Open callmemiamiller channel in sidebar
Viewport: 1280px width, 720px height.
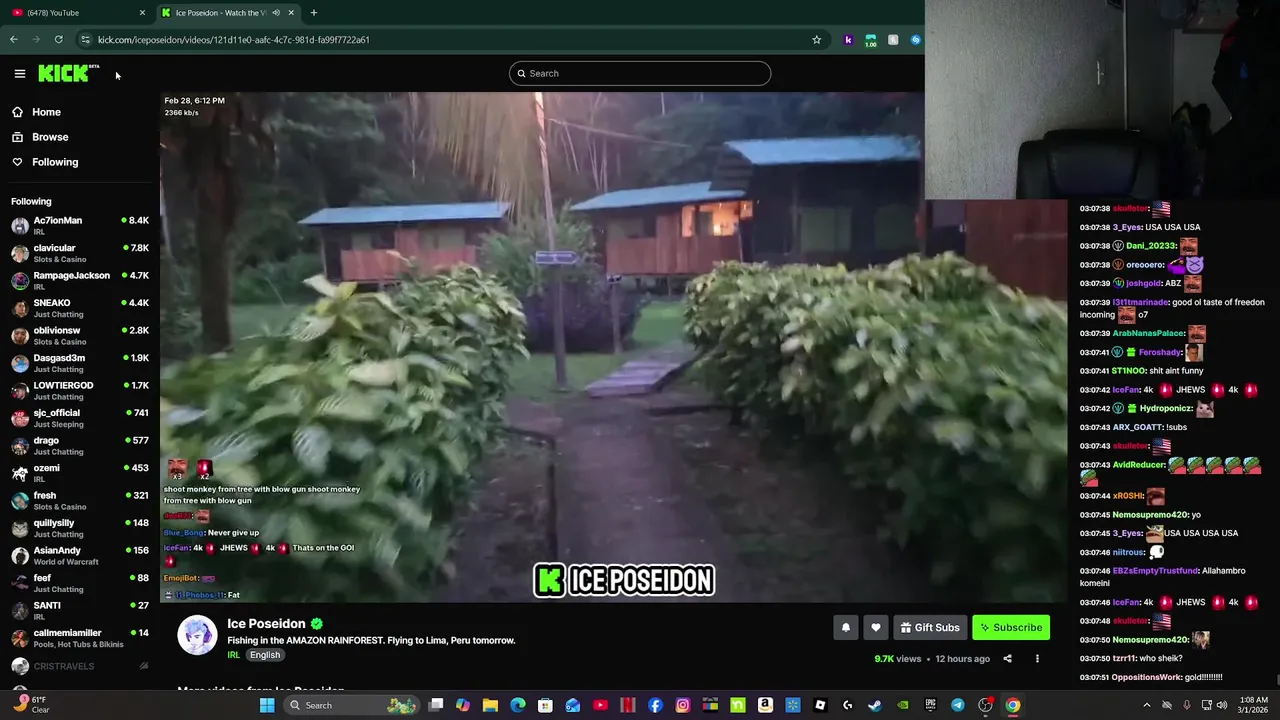80,638
